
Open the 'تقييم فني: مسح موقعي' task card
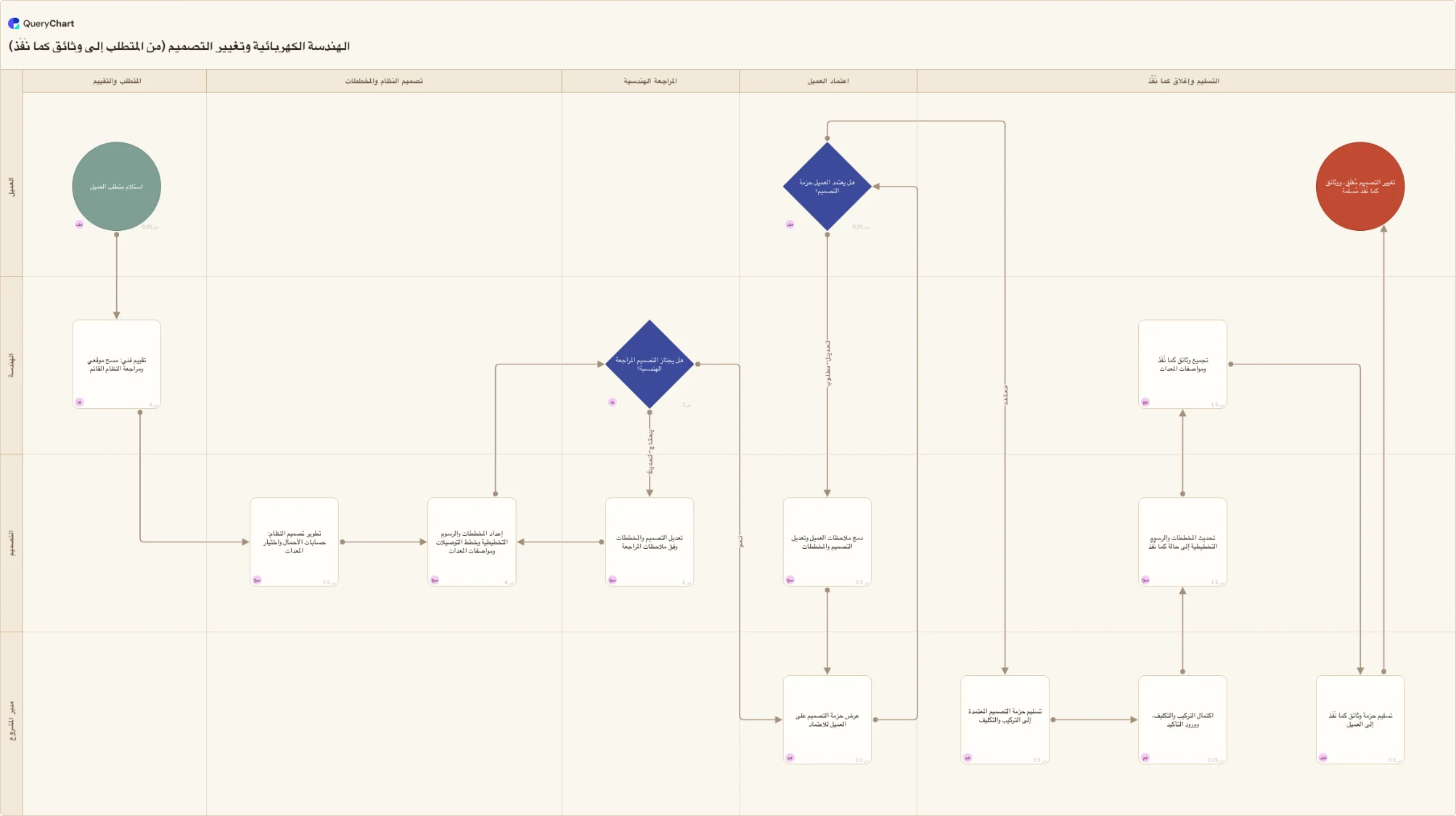click(x=116, y=364)
